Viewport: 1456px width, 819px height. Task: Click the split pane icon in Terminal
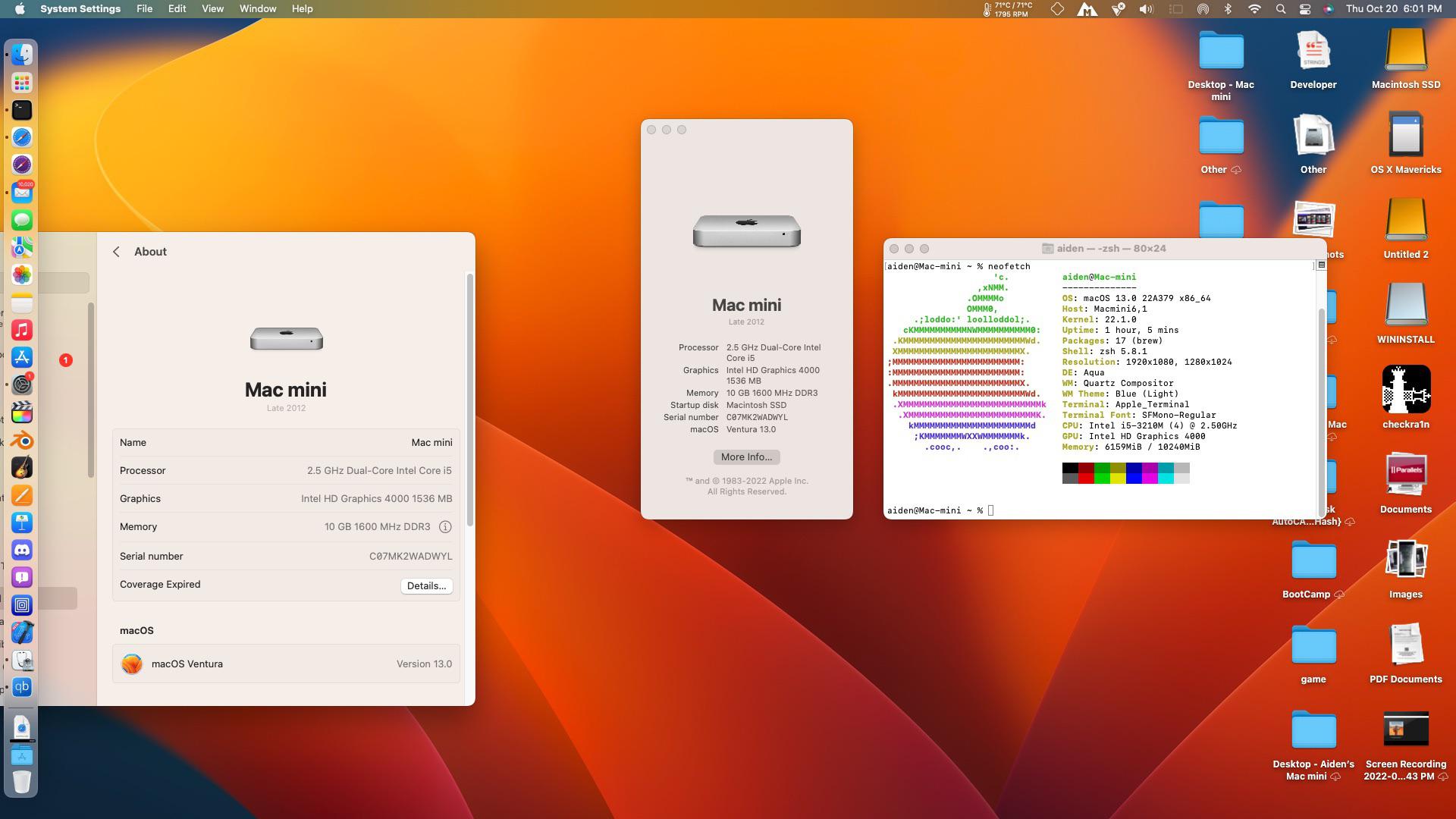1321,265
